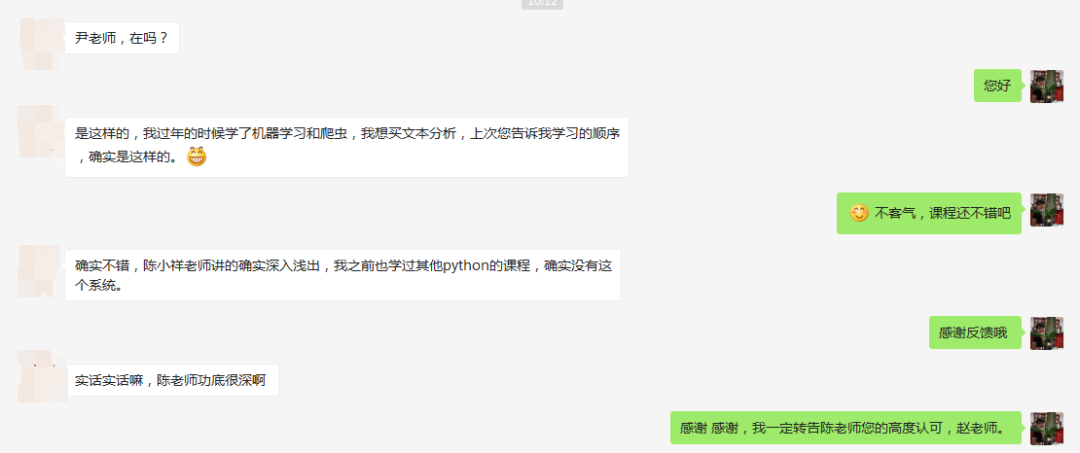This screenshot has height=453, width=1080.
Task: Select the message bubble 尹老师,在吗?
Action: click(122, 38)
